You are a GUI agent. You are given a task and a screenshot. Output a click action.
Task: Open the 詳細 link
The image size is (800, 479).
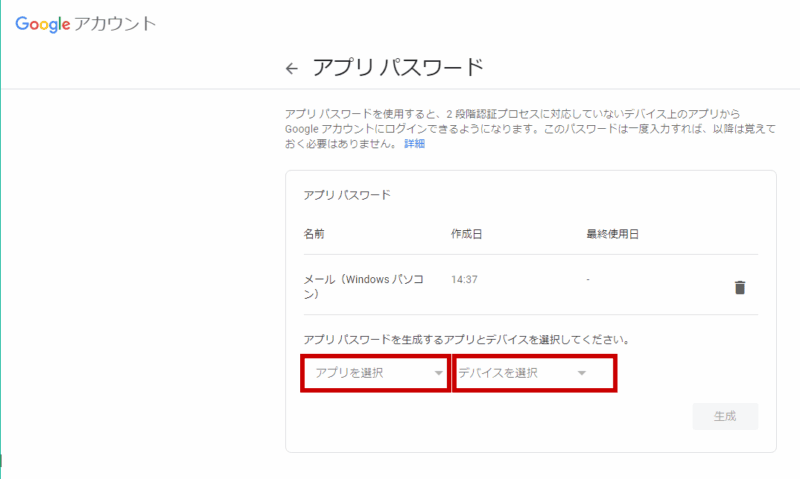[x=414, y=144]
